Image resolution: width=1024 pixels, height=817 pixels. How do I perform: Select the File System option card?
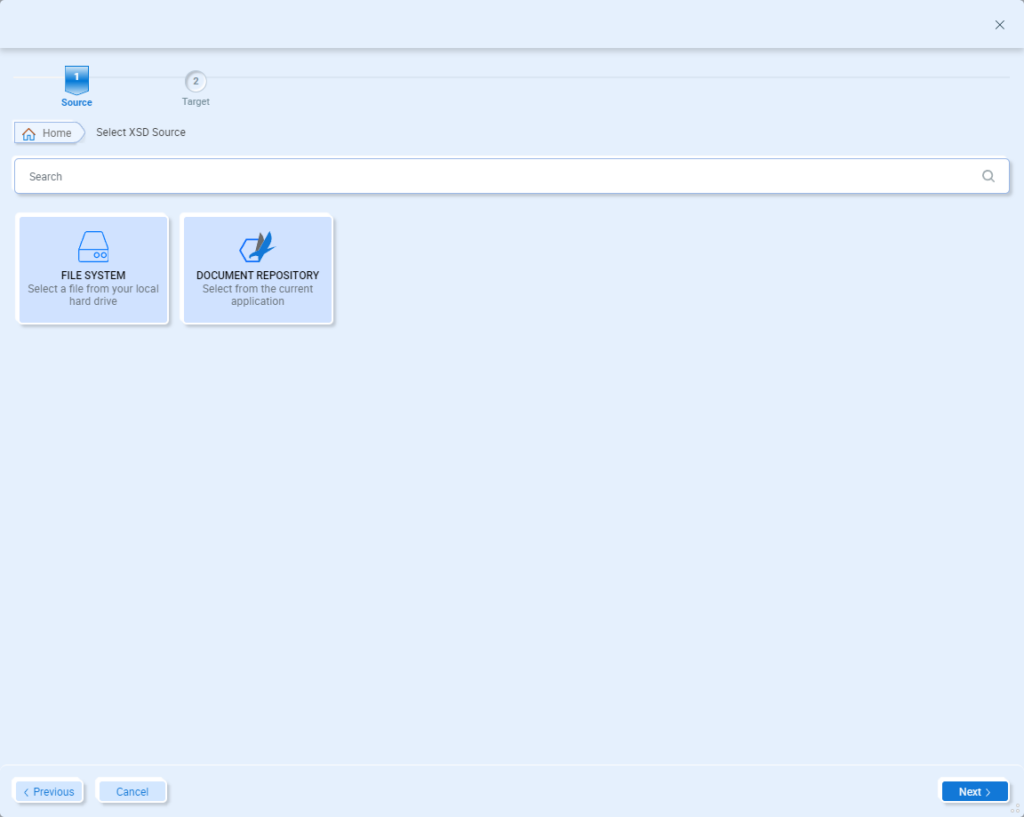click(93, 270)
